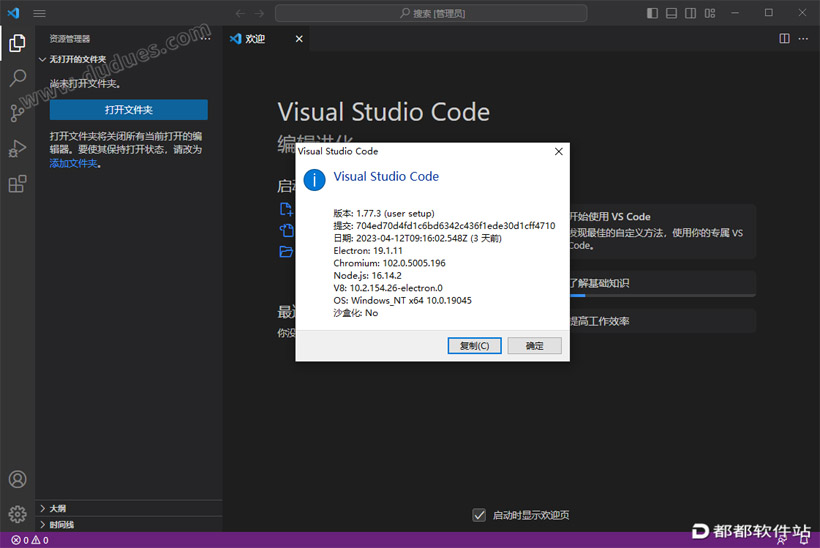Image resolution: width=820 pixels, height=548 pixels.
Task: Open the 了解基础知识 walkthrough
Action: (x=663, y=283)
